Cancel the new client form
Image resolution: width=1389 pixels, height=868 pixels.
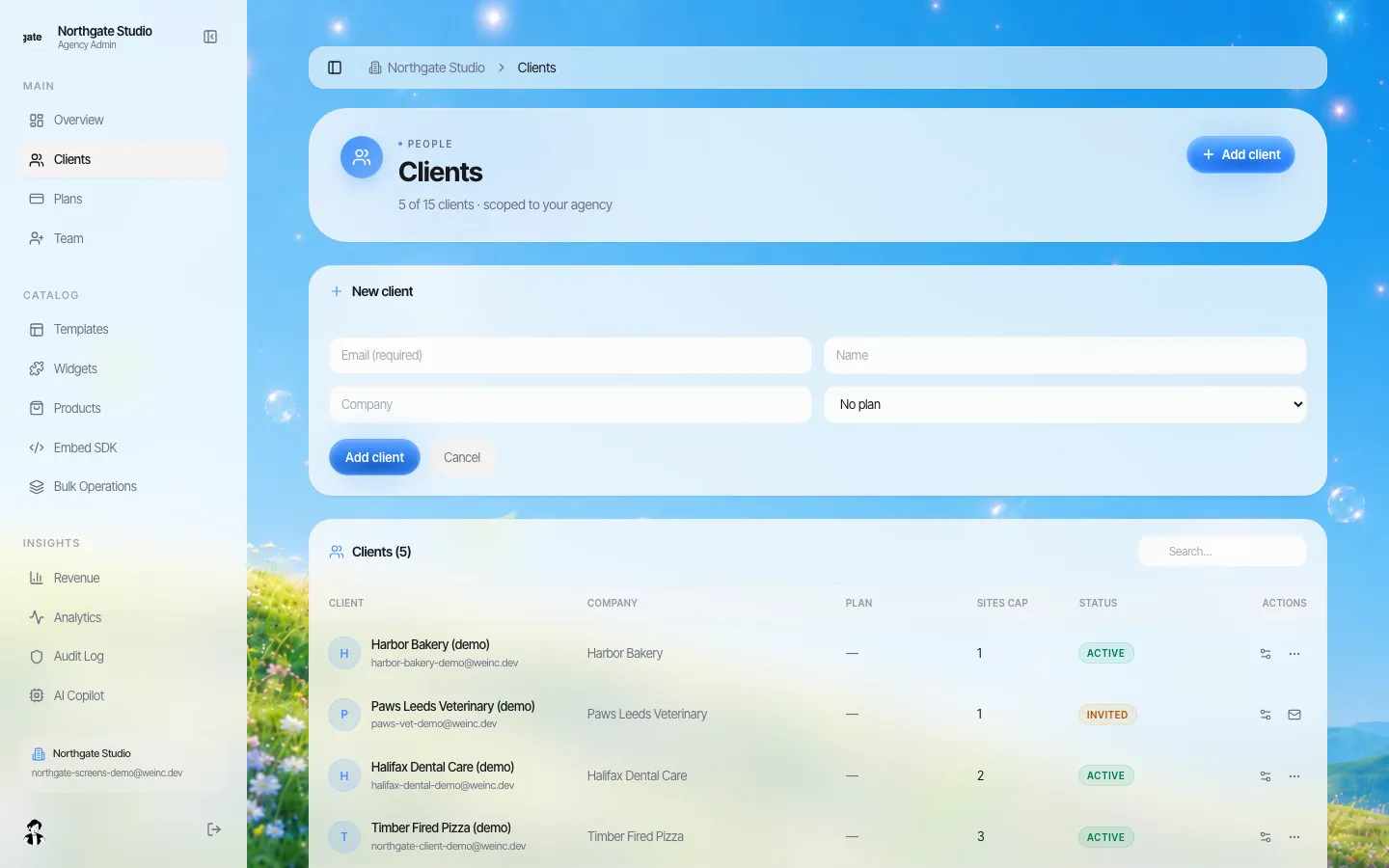[462, 457]
